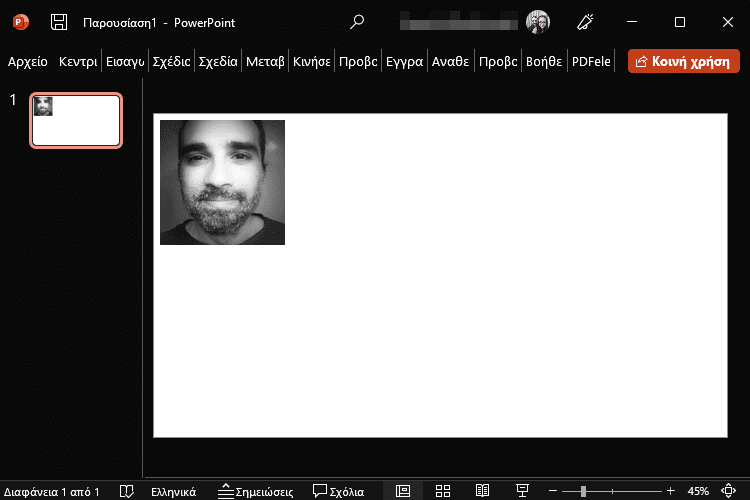The width and height of the screenshot is (750, 500).
Task: Switch to the Μεταβ ribbon tab
Action: tap(265, 62)
